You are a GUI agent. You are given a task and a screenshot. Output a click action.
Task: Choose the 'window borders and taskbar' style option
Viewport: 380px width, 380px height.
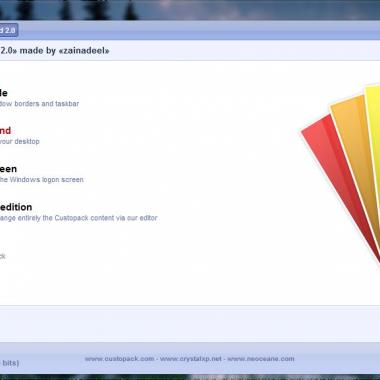39,104
